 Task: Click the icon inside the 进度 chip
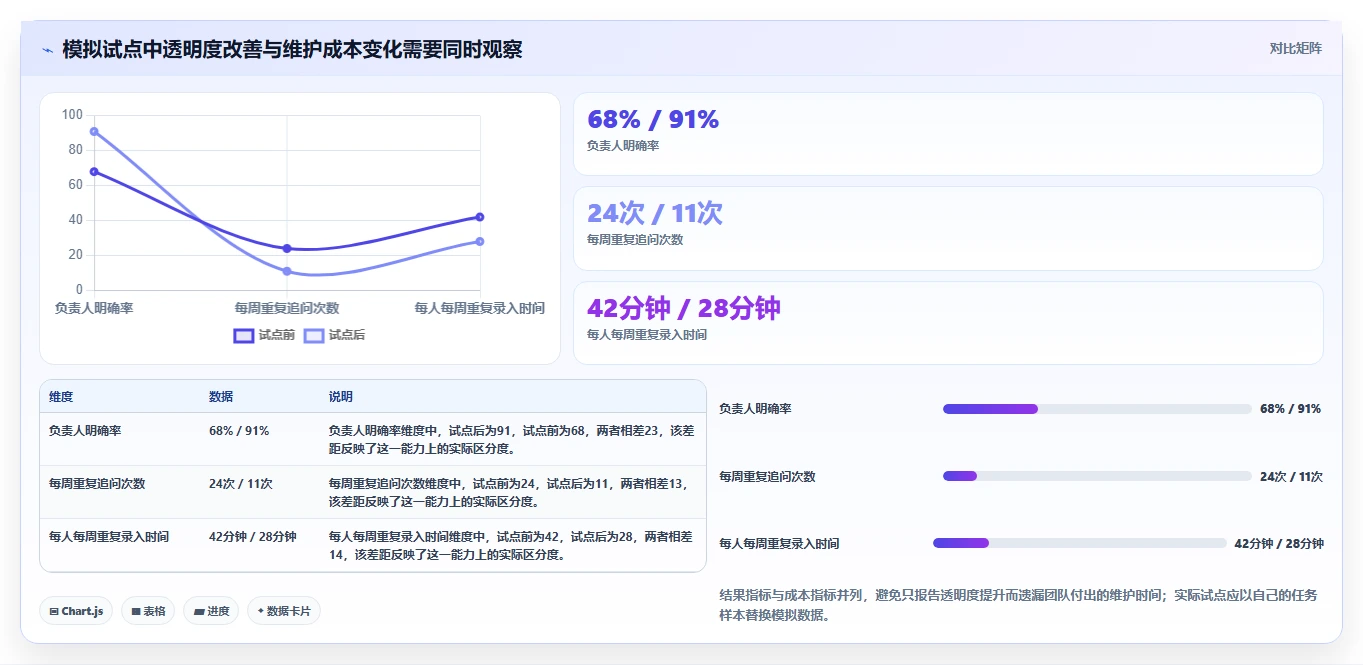coord(198,611)
